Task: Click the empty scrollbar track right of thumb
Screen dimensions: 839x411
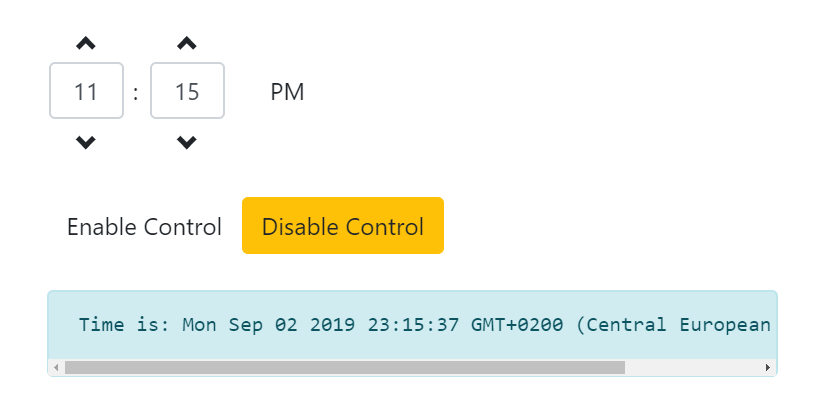Action: [x=692, y=368]
